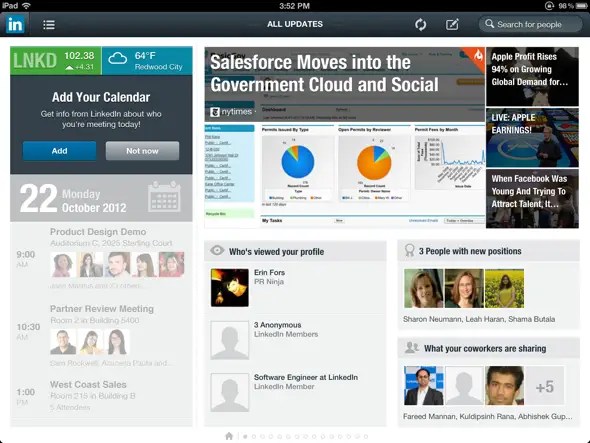This screenshot has height=443, width=590.
Task: Open When Facebook Was Young news tile
Action: point(532,199)
